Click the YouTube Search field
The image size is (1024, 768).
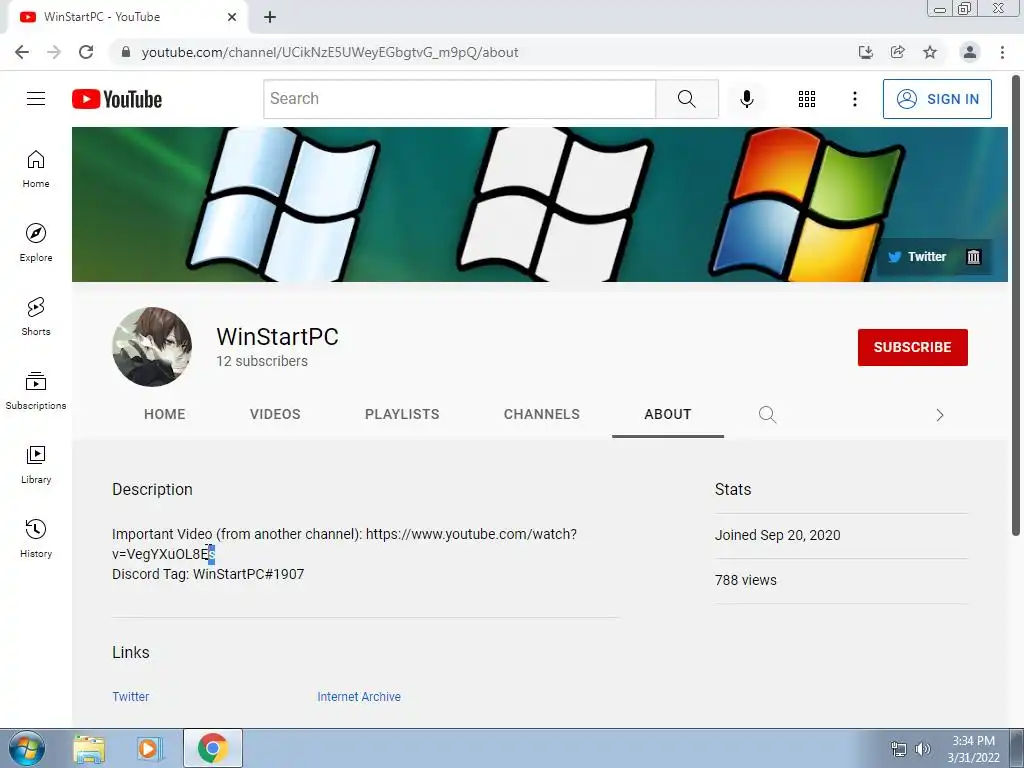[x=460, y=99]
